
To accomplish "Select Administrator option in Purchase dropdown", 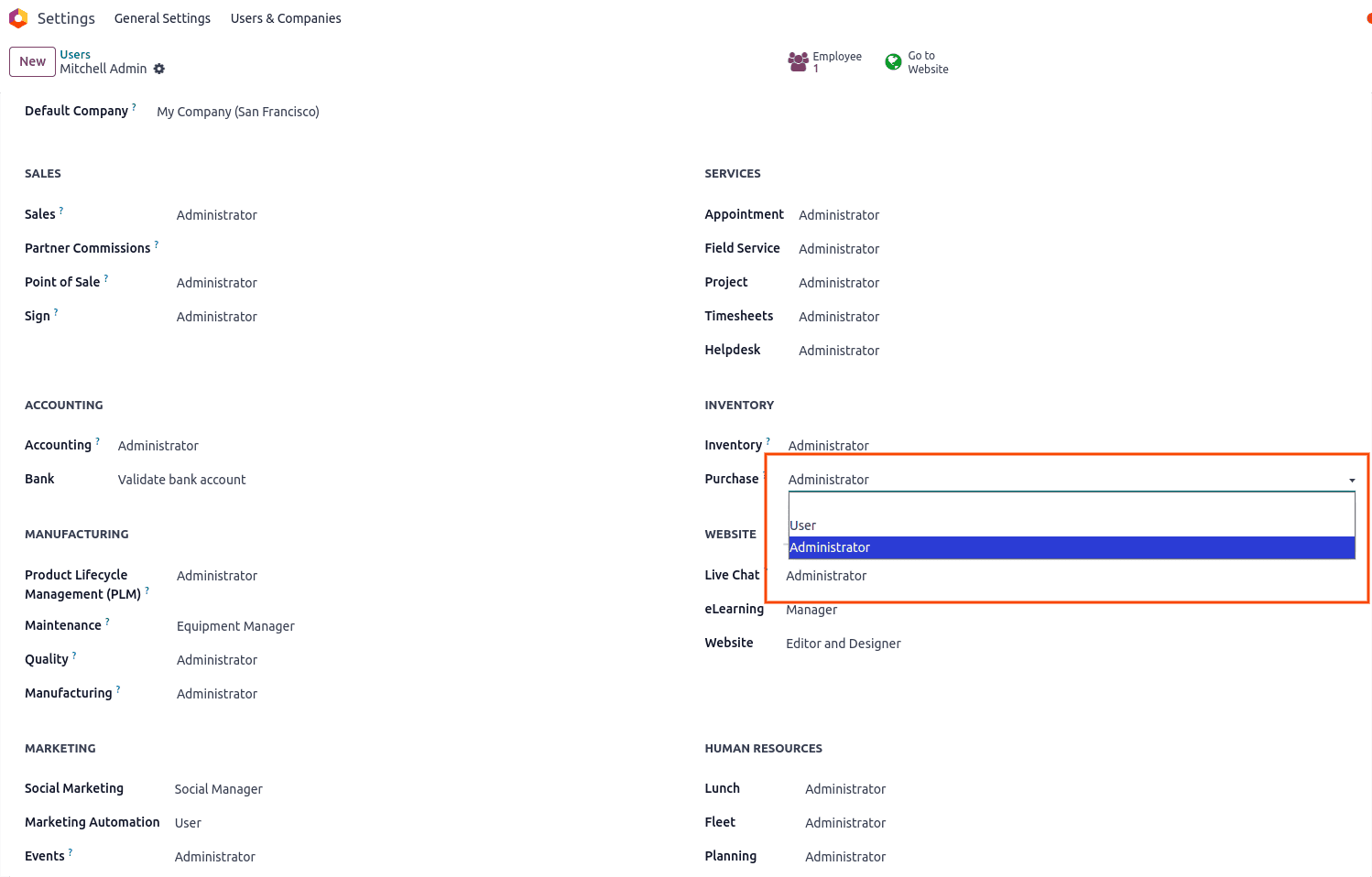I will coord(1072,547).
